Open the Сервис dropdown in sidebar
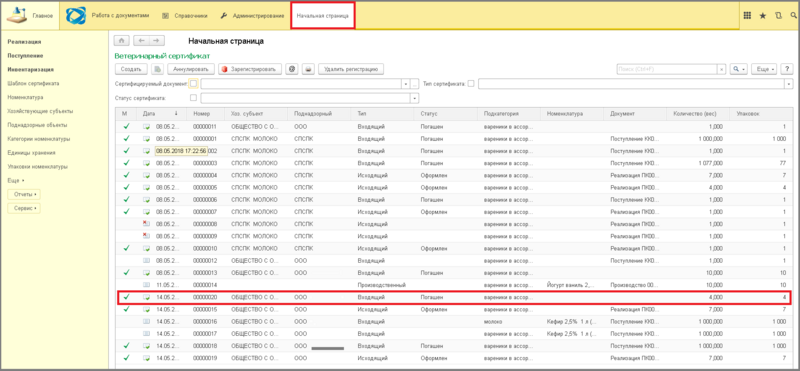 (23, 208)
